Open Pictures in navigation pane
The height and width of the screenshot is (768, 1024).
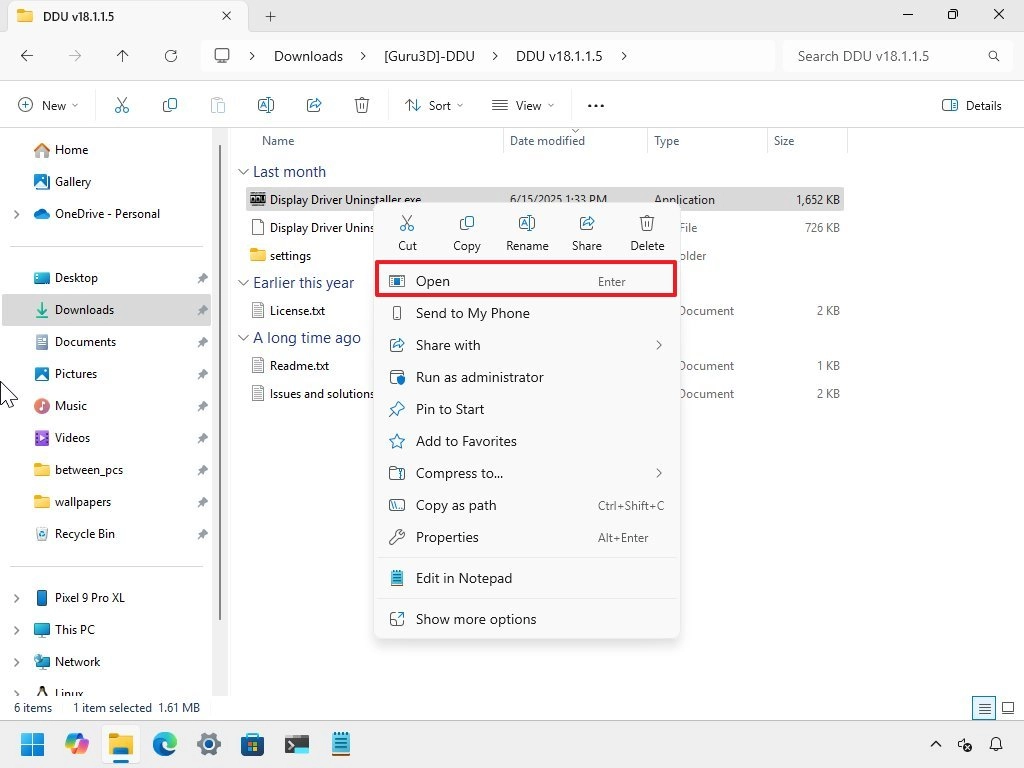[x=107, y=374]
